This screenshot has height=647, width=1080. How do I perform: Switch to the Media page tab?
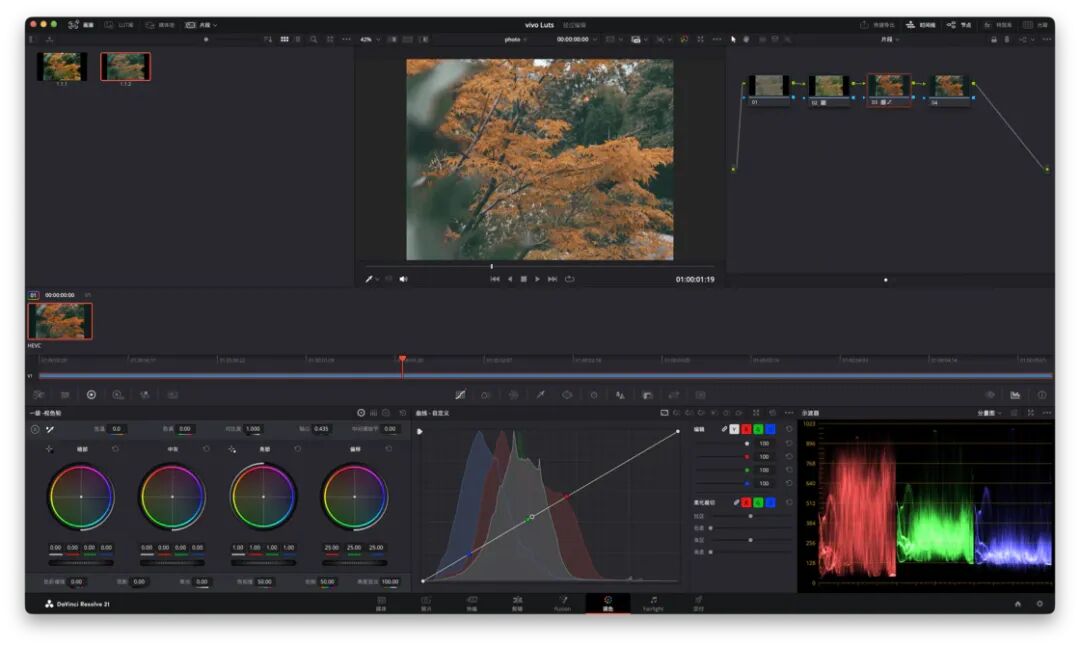[381, 604]
